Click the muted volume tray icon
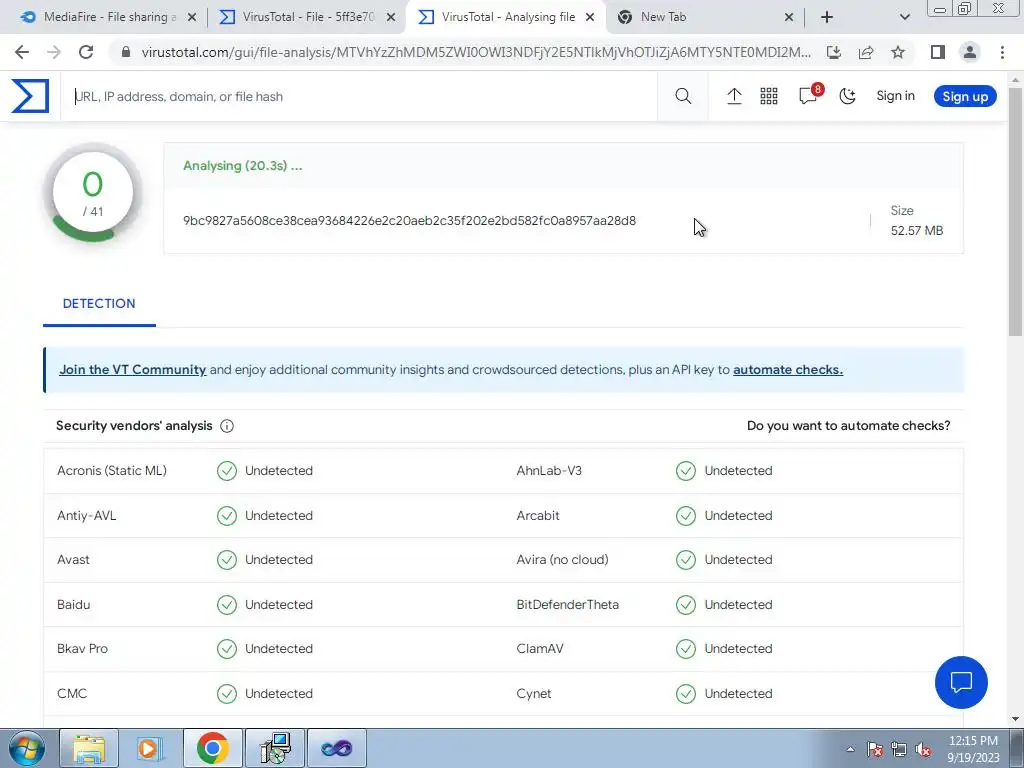Viewport: 1024px width, 768px height. pos(923,750)
